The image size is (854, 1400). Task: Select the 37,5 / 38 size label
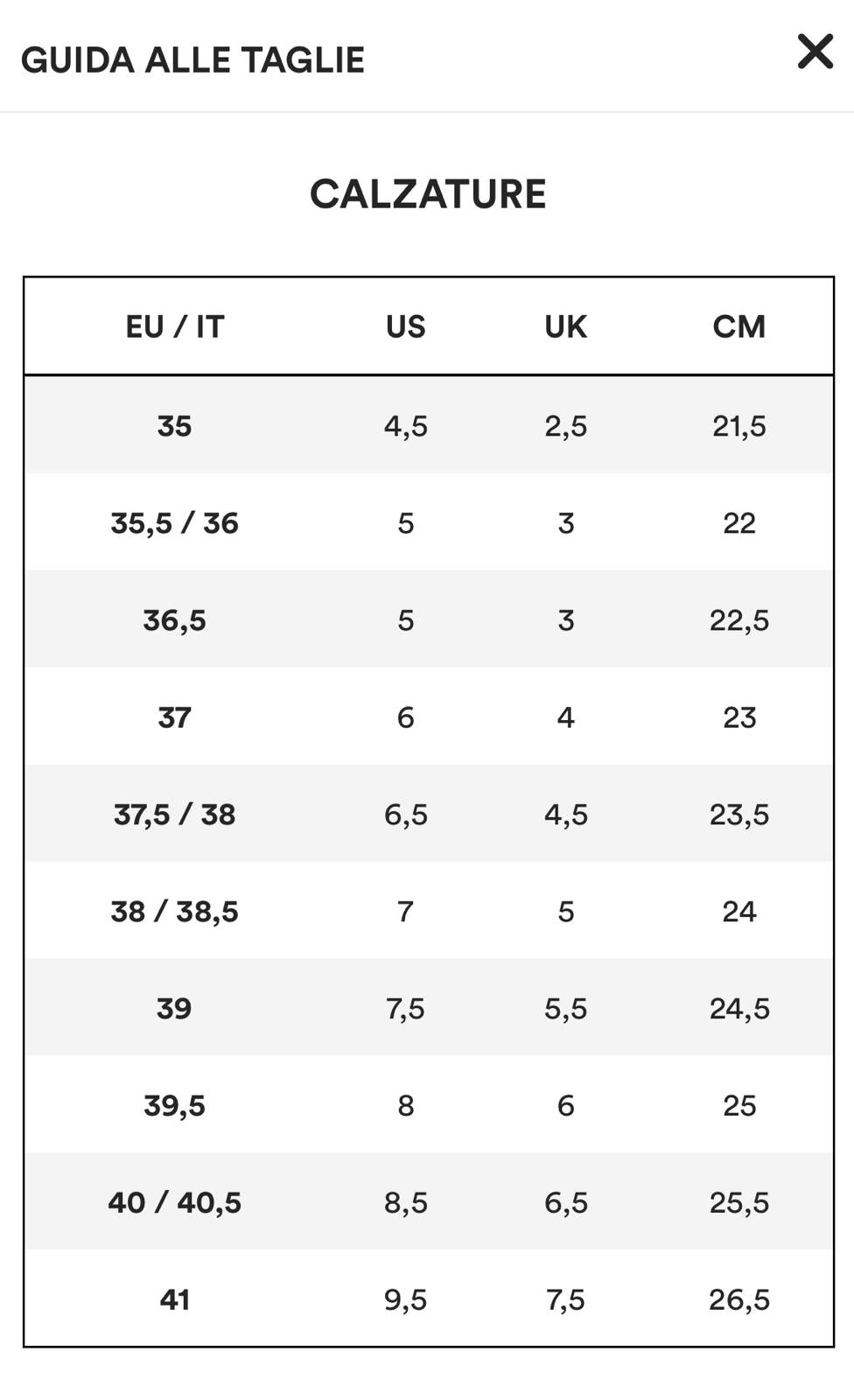click(174, 815)
